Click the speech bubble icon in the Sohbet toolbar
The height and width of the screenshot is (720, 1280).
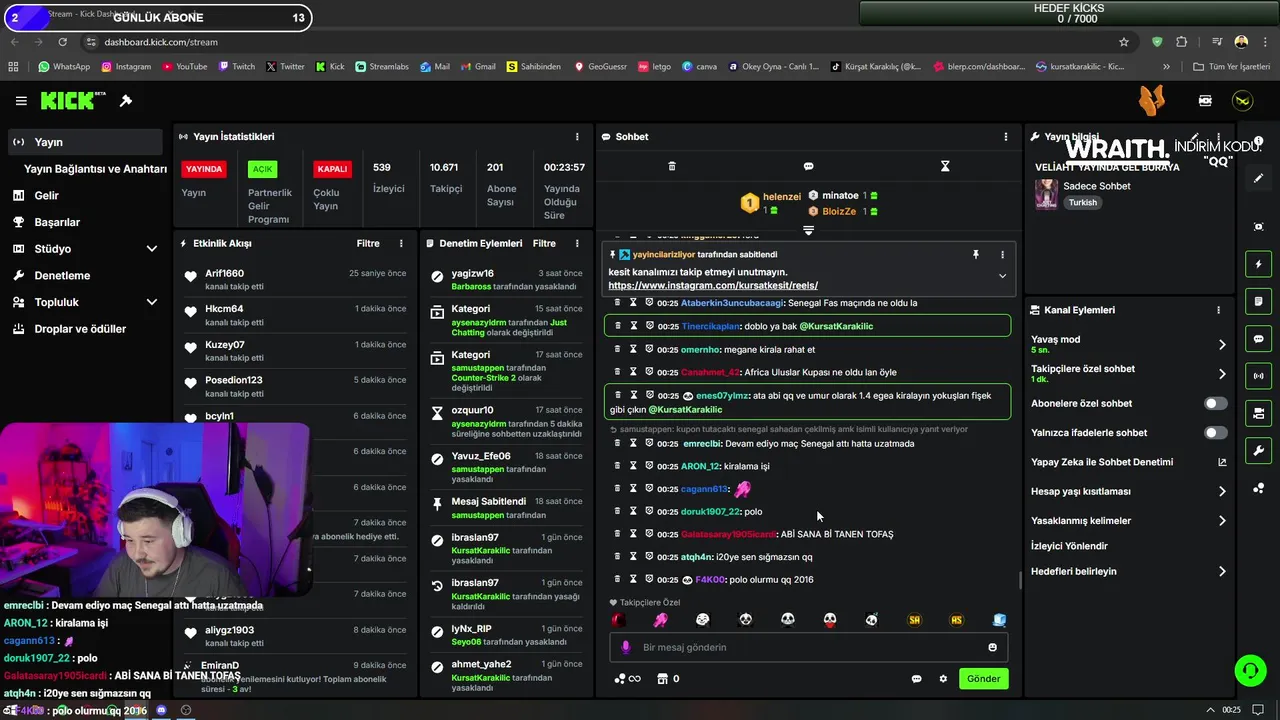coord(808,166)
